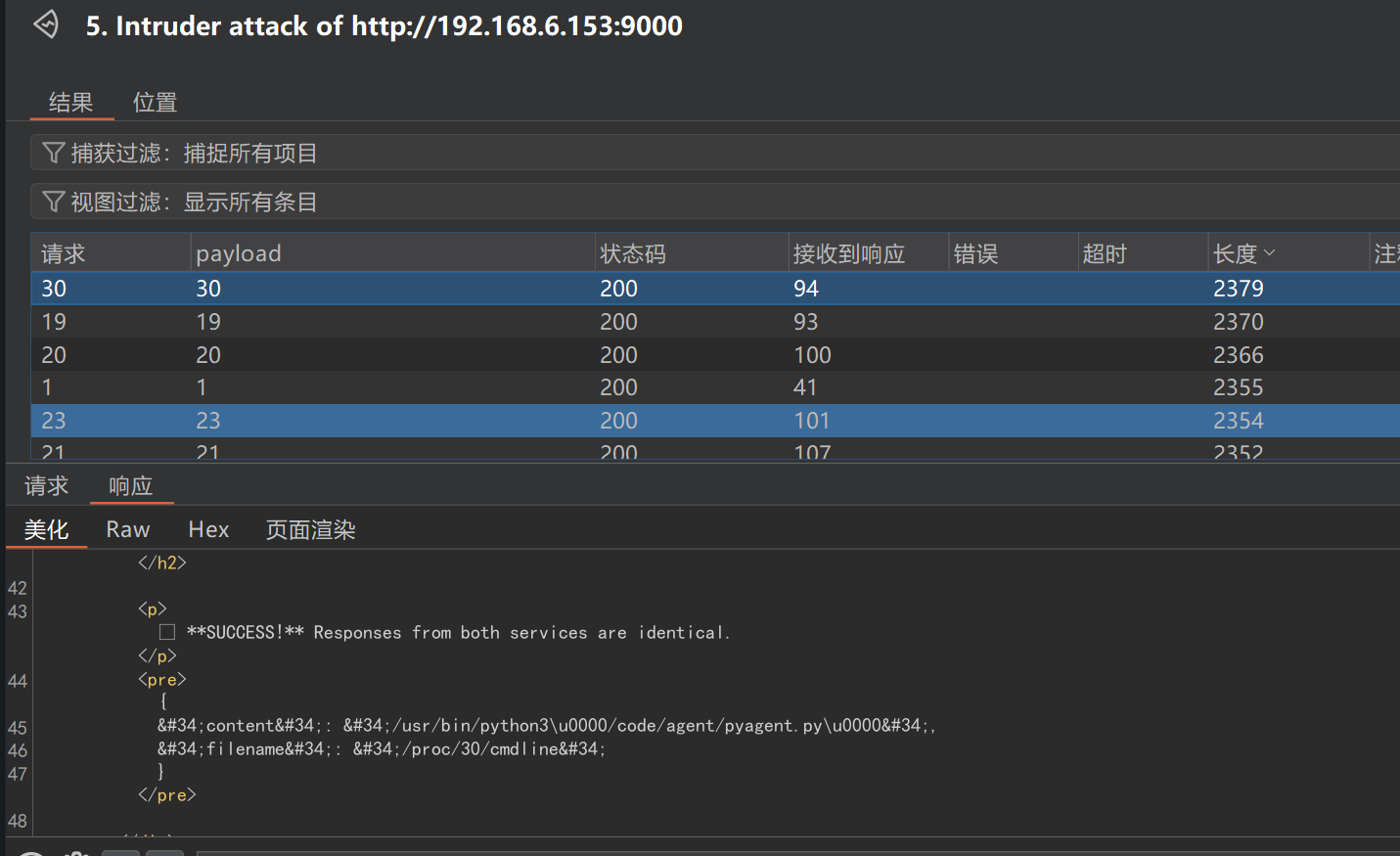Sort results by the payload column header
Viewport: 1400px width, 856px height.
point(238,253)
